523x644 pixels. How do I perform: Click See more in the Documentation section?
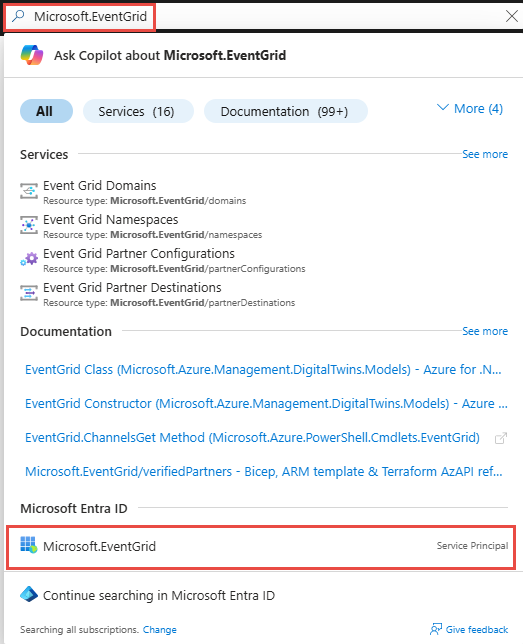485,331
